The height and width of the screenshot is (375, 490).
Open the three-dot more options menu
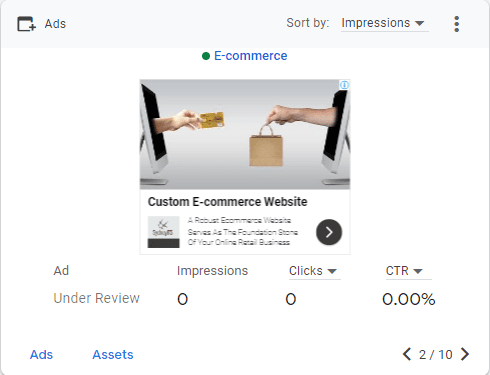click(456, 24)
